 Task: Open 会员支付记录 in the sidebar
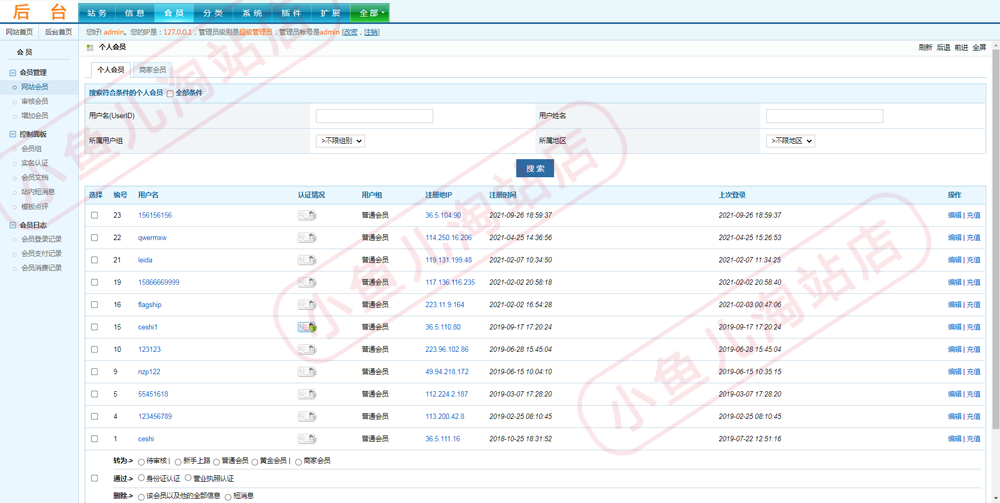click(41, 254)
